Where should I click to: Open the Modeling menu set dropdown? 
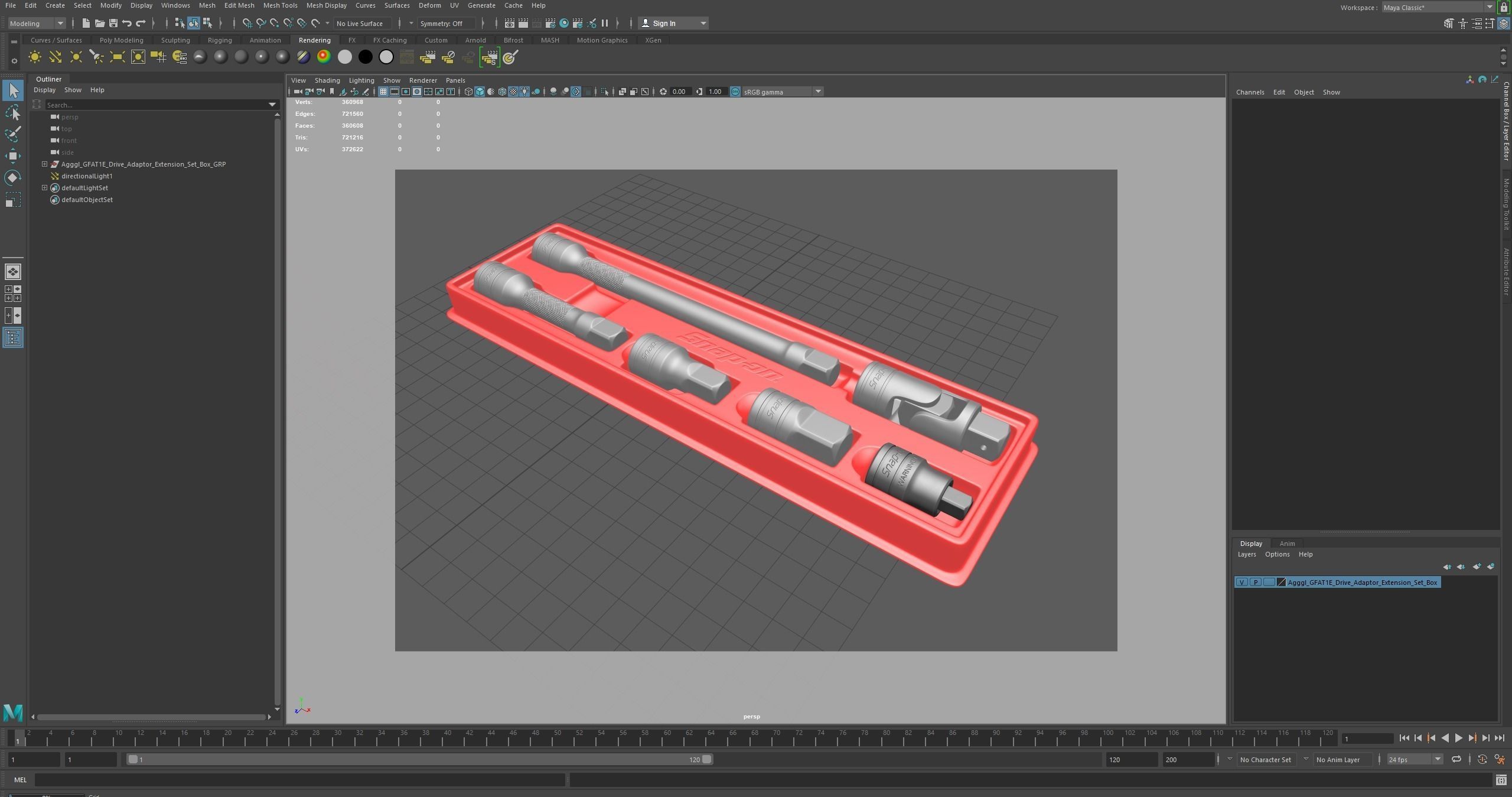pyautogui.click(x=36, y=23)
